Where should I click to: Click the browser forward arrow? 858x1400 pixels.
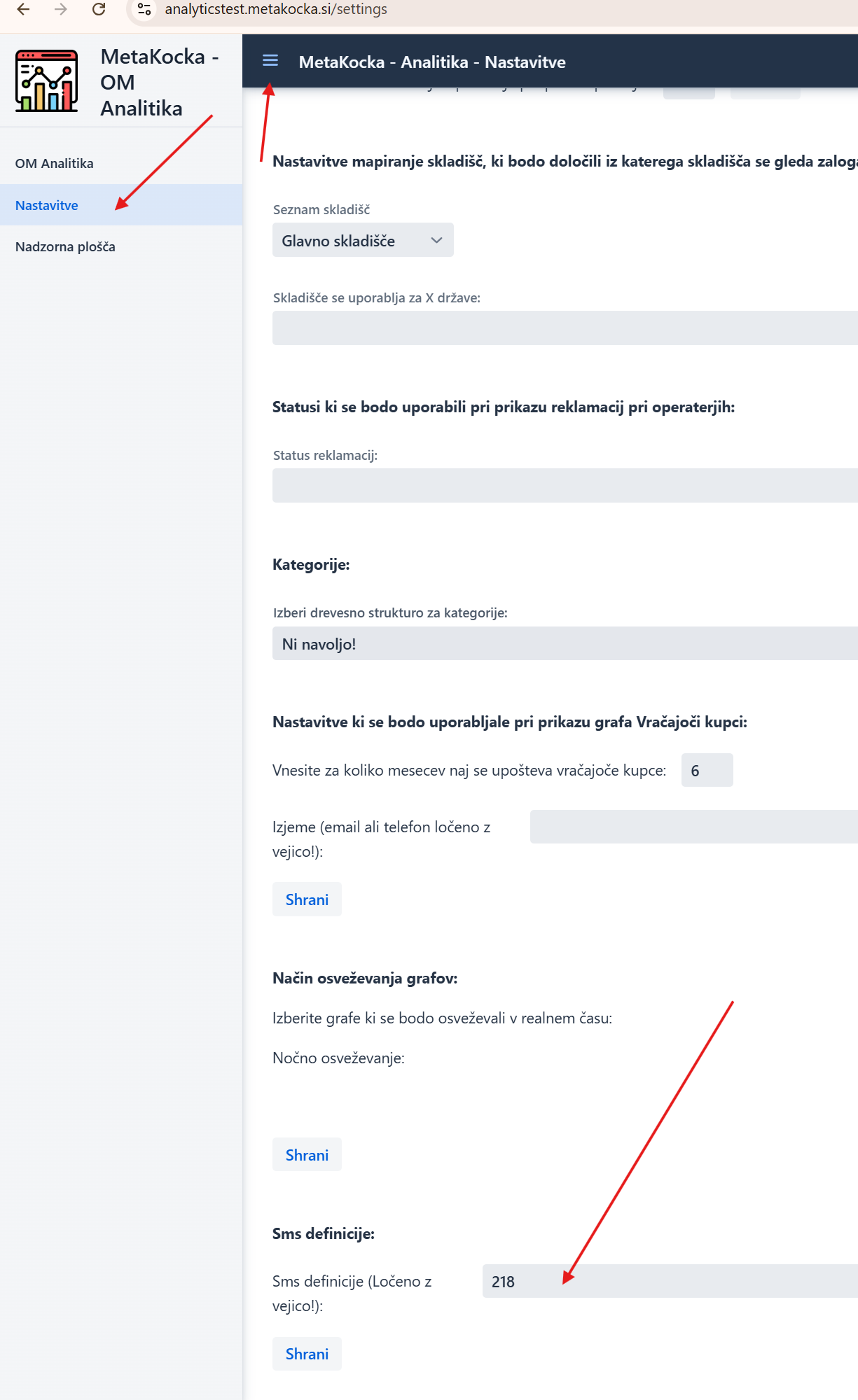pos(61,10)
